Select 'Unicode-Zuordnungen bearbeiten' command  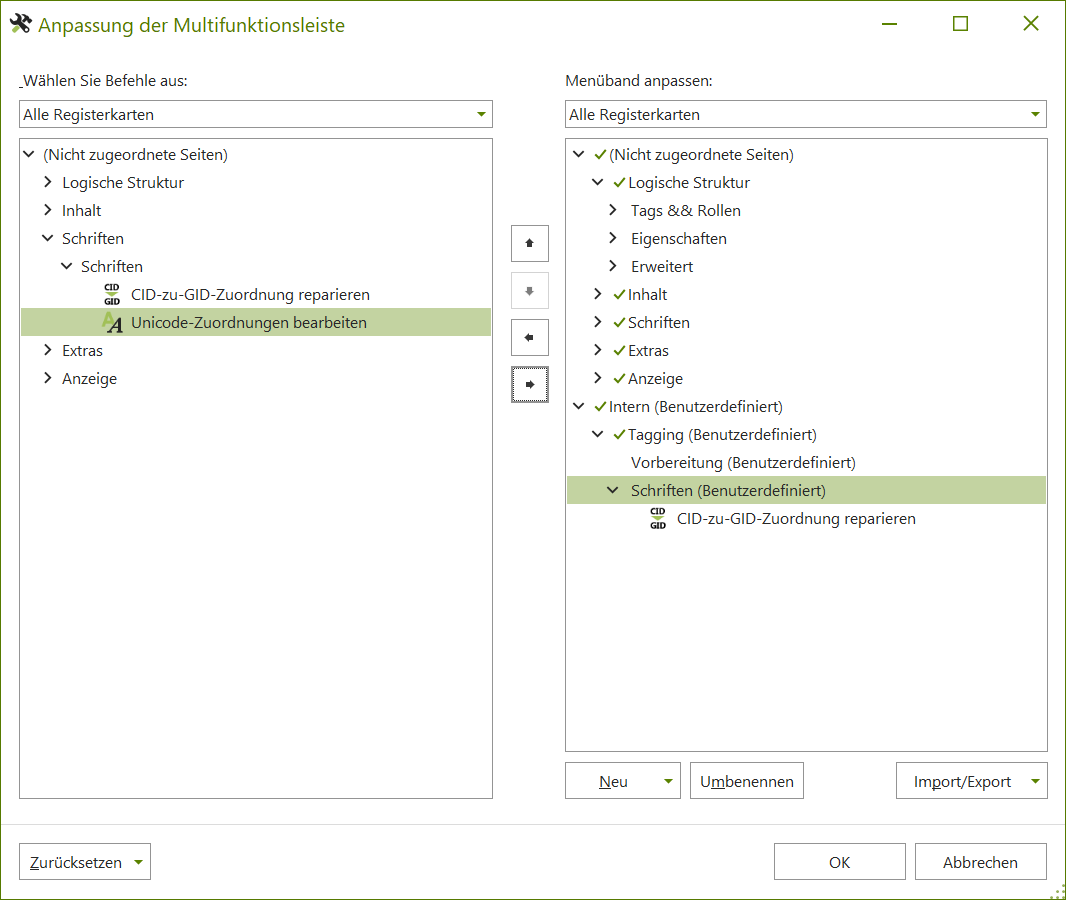(x=256, y=322)
